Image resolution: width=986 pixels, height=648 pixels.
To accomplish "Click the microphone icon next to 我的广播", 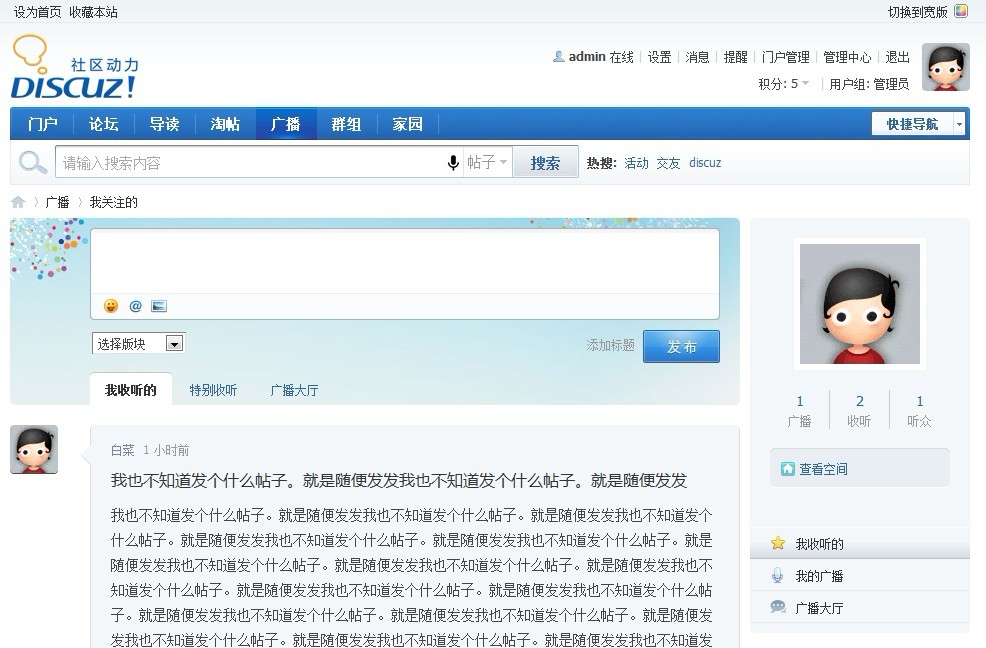I will tap(778, 575).
